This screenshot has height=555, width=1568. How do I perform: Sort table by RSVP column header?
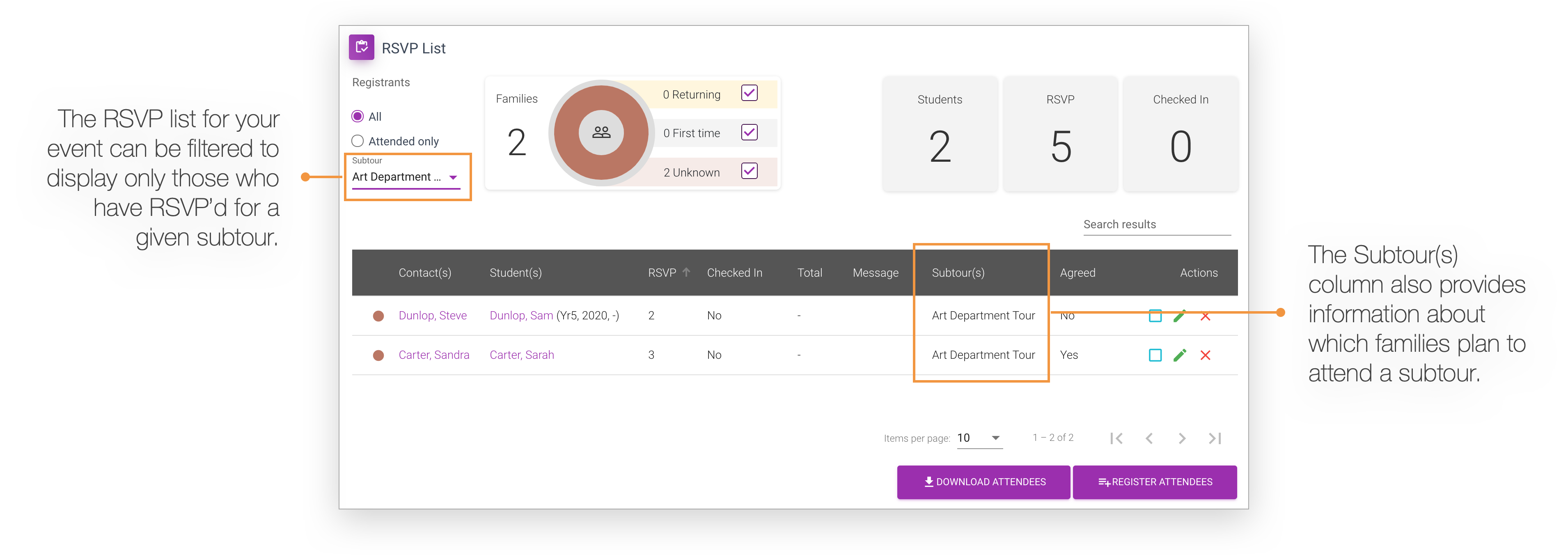[662, 273]
